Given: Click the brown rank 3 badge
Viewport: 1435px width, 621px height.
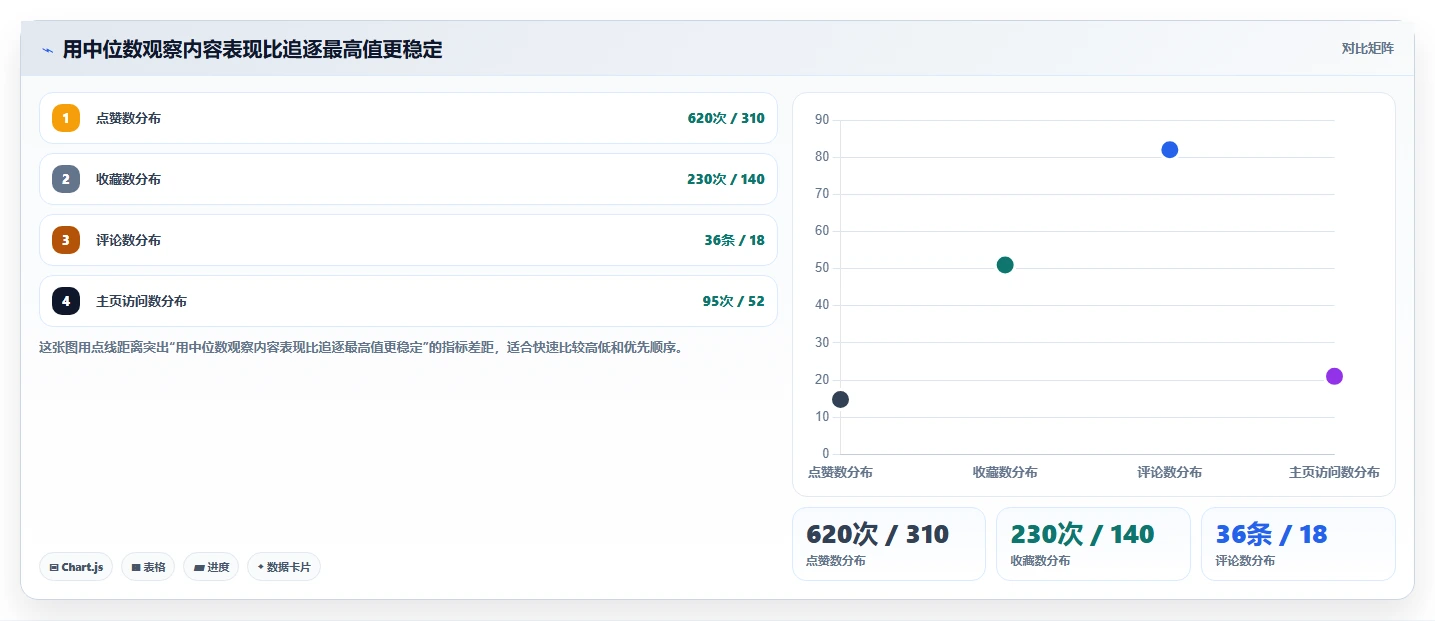Looking at the screenshot, I should 66,240.
